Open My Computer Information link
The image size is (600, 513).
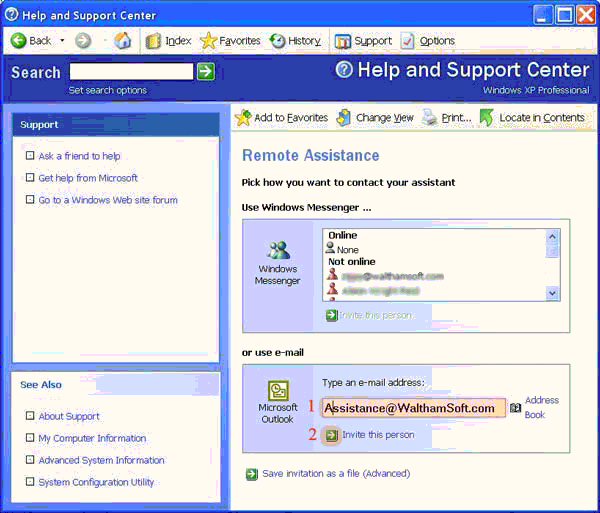click(x=92, y=438)
